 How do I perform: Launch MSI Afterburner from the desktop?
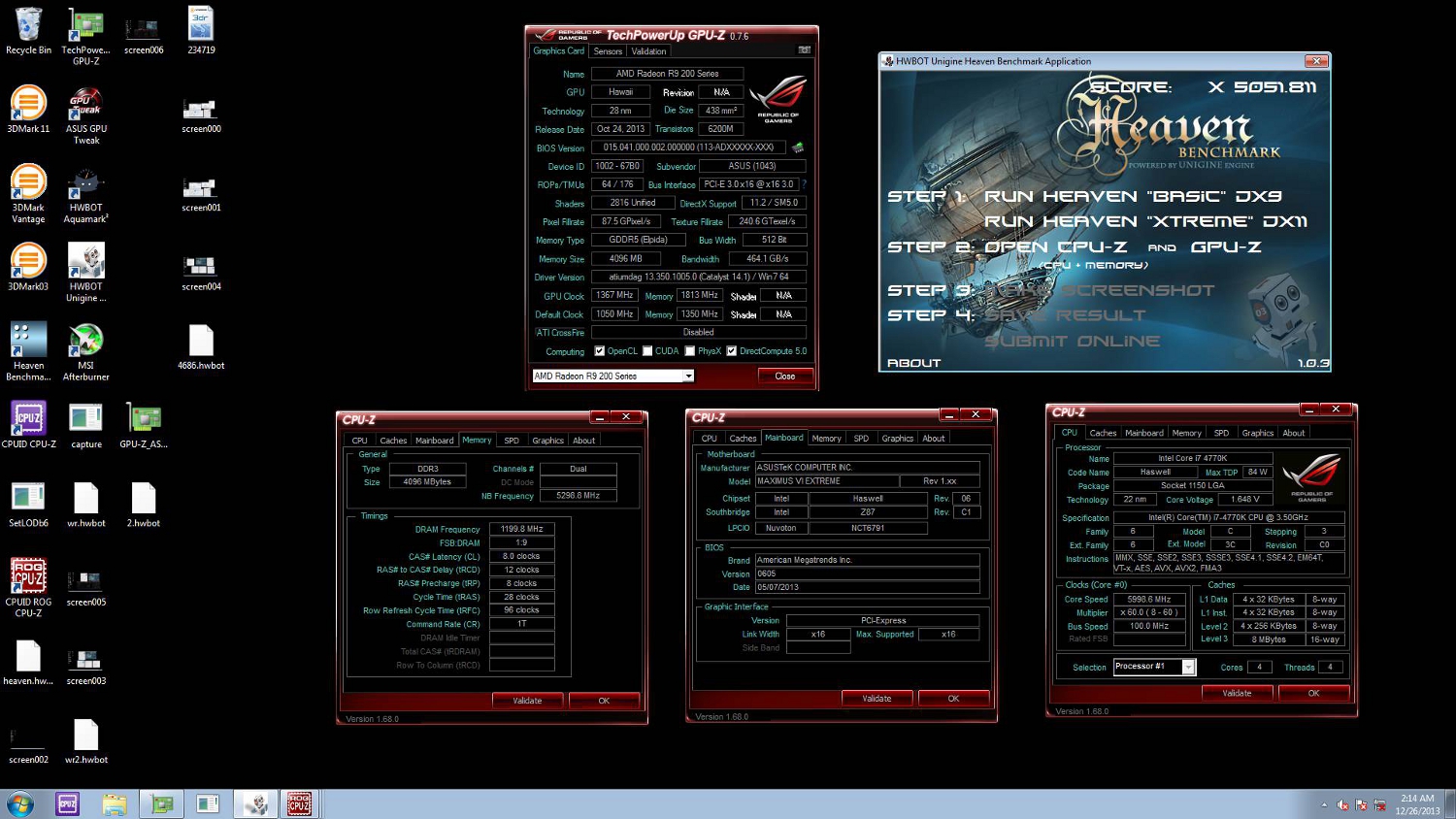pos(85,351)
